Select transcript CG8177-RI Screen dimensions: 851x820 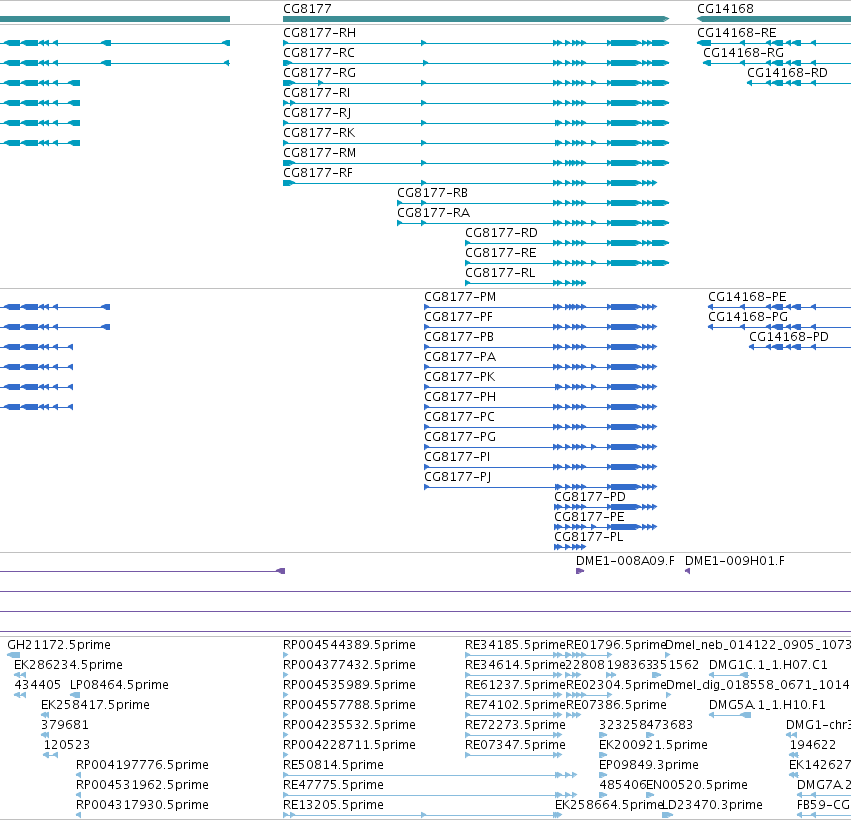tap(317, 93)
